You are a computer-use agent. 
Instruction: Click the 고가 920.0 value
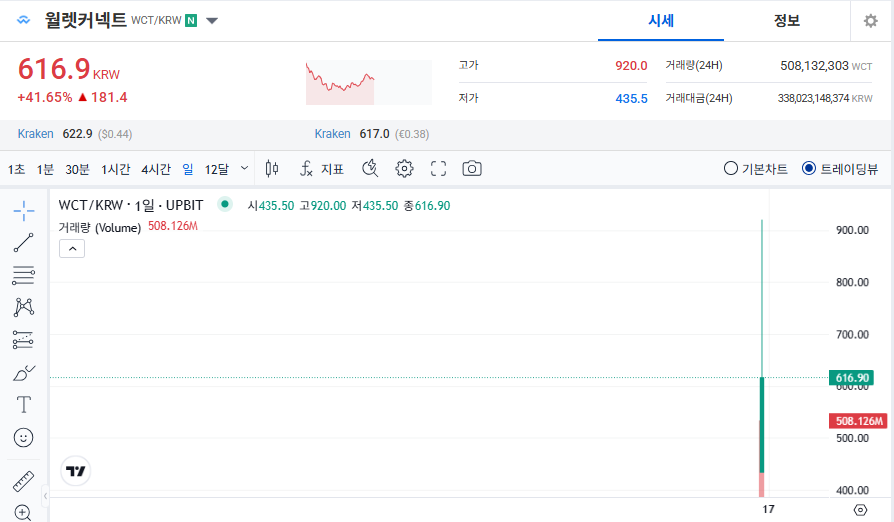[631, 66]
